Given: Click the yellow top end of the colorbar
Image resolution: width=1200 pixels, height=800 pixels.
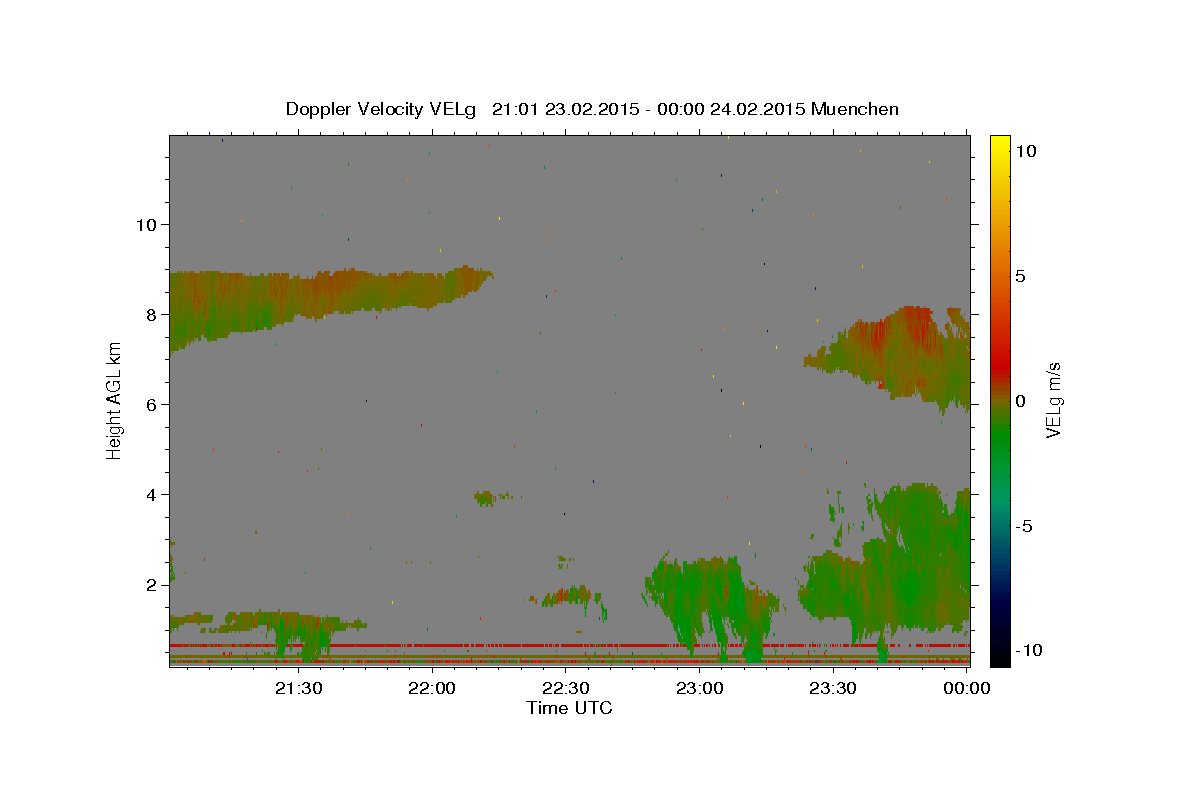Looking at the screenshot, I should point(1000,142).
